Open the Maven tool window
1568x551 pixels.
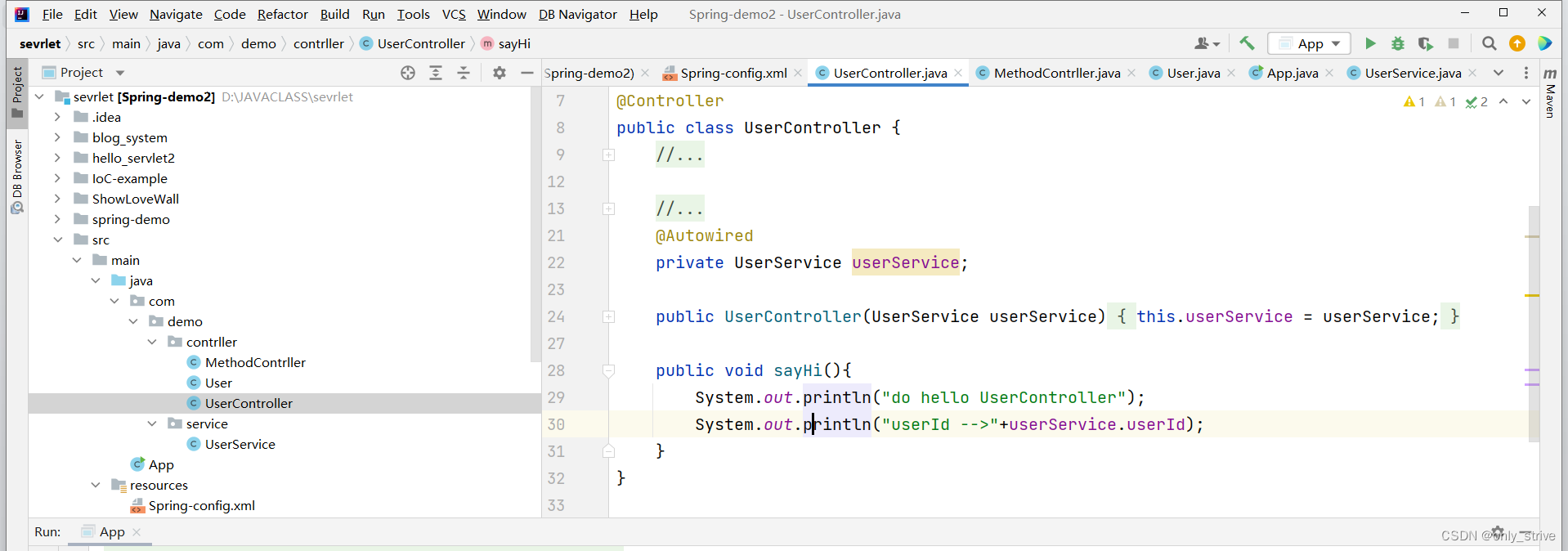tap(1550, 92)
